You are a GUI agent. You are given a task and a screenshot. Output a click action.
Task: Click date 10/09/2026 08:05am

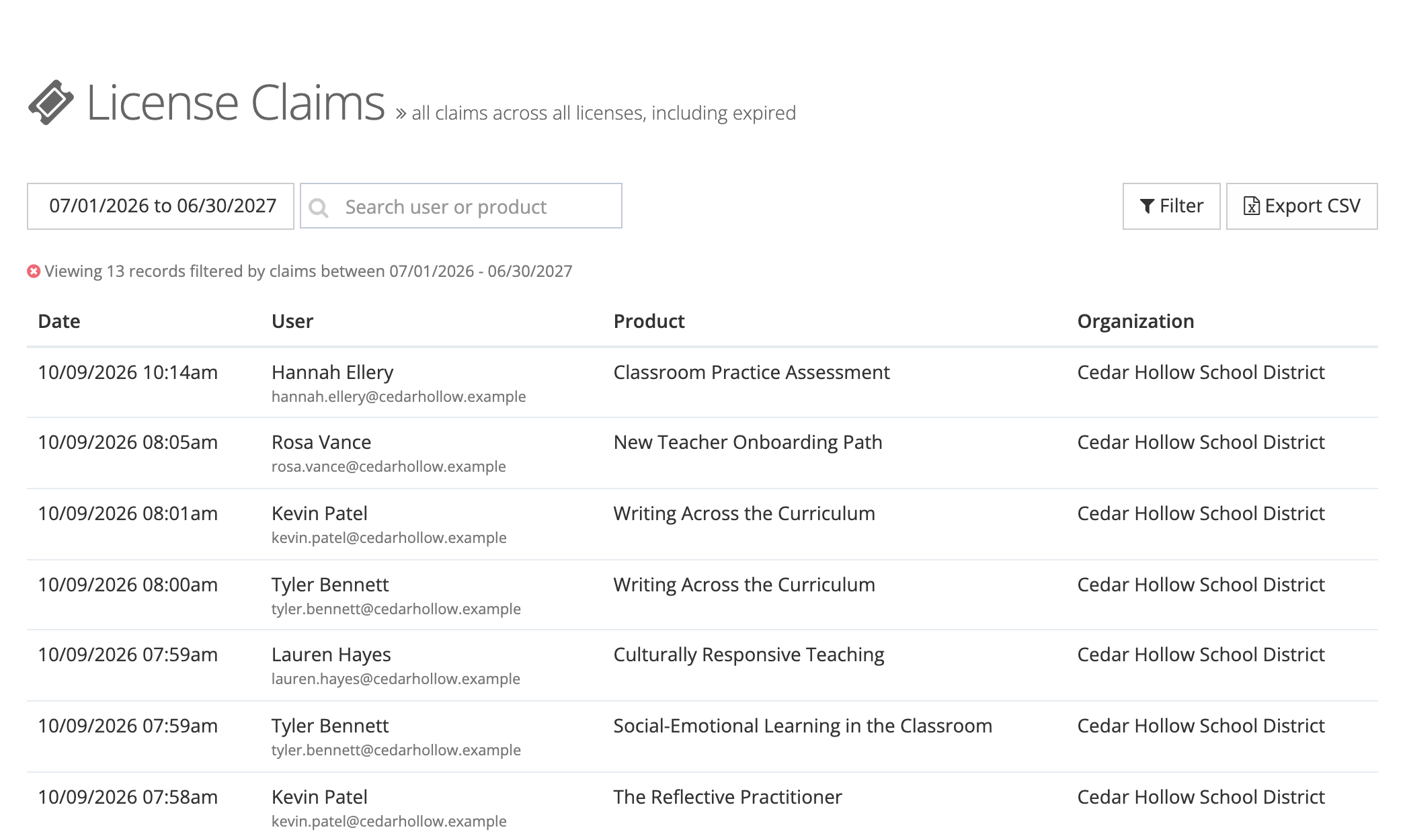(x=128, y=442)
